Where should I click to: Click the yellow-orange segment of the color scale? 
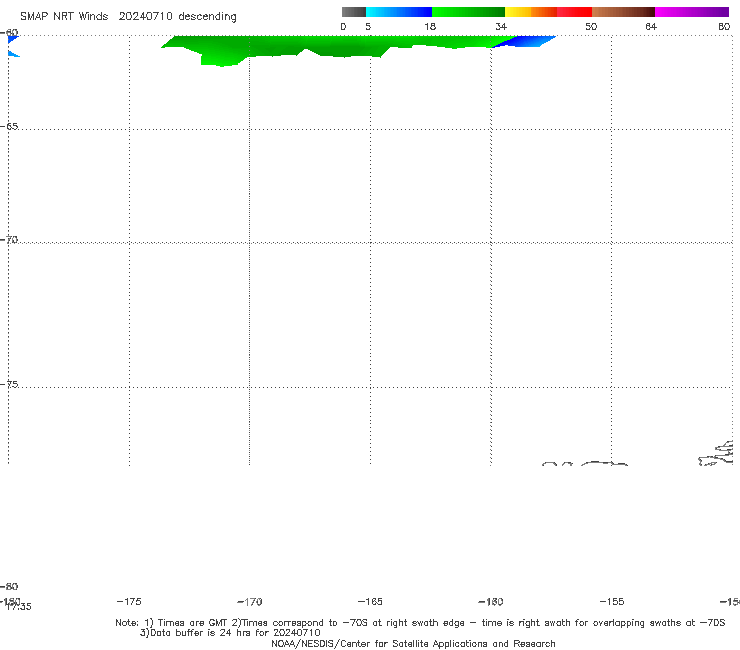531,12
